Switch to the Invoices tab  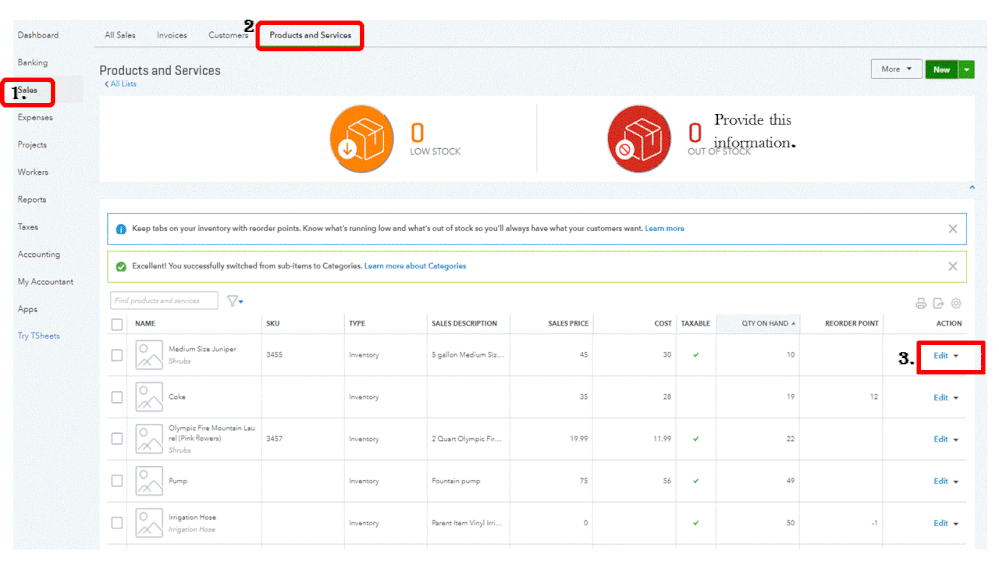(172, 35)
